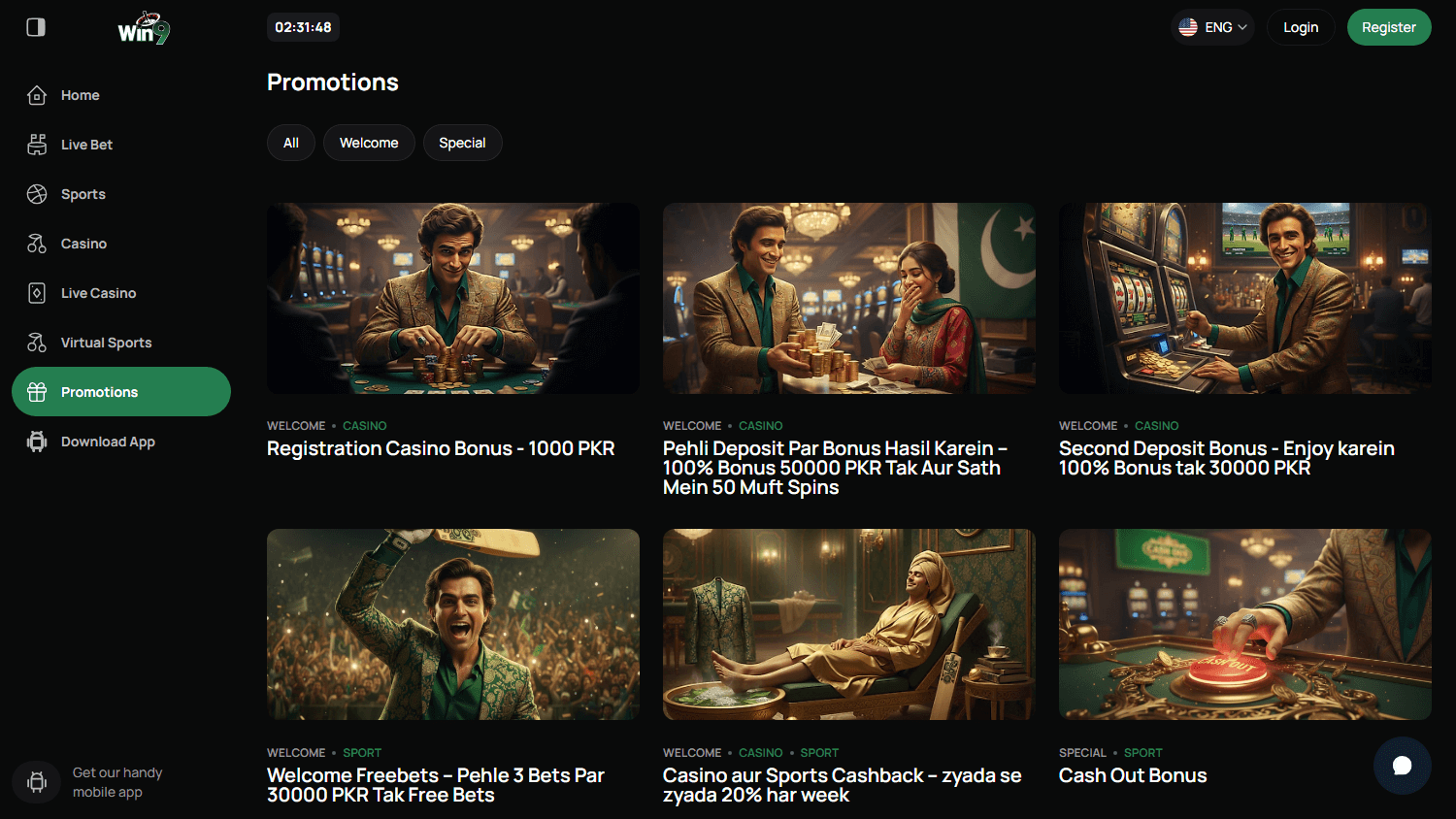This screenshot has width=1456, height=819.
Task: Open Registration Casino Bonus 1000 PKR thumbnail
Action: click(x=452, y=298)
